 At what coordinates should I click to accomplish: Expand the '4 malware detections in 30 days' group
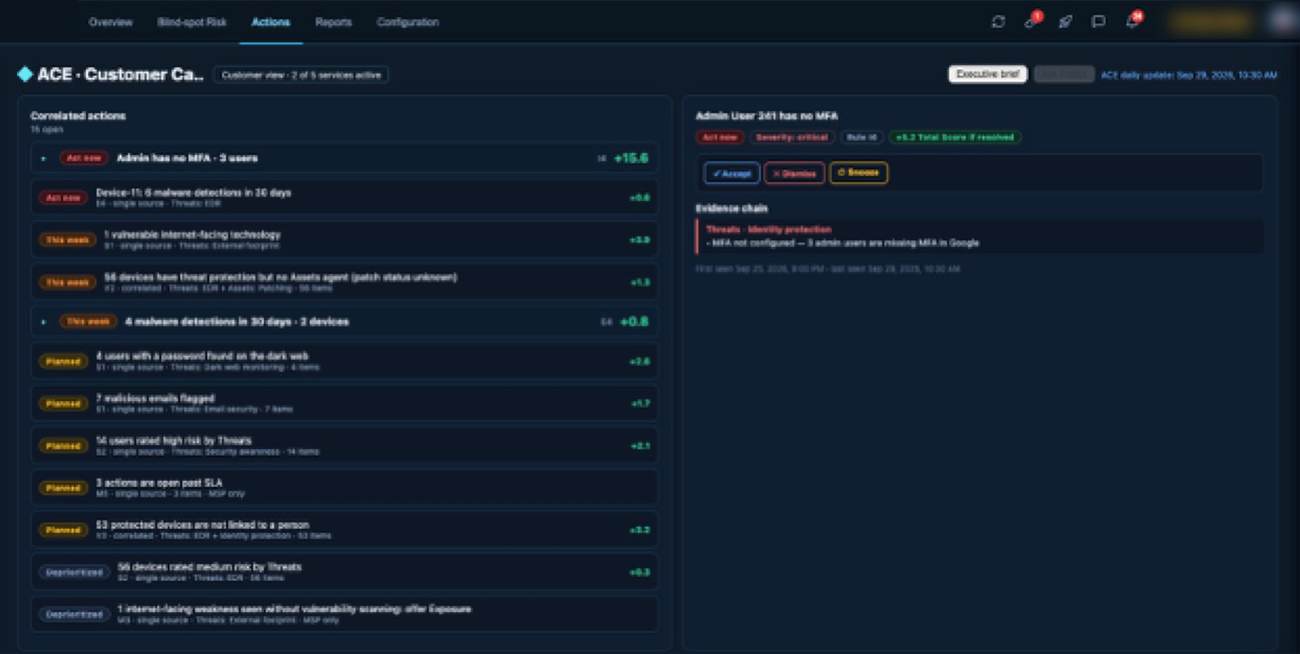pos(43,322)
